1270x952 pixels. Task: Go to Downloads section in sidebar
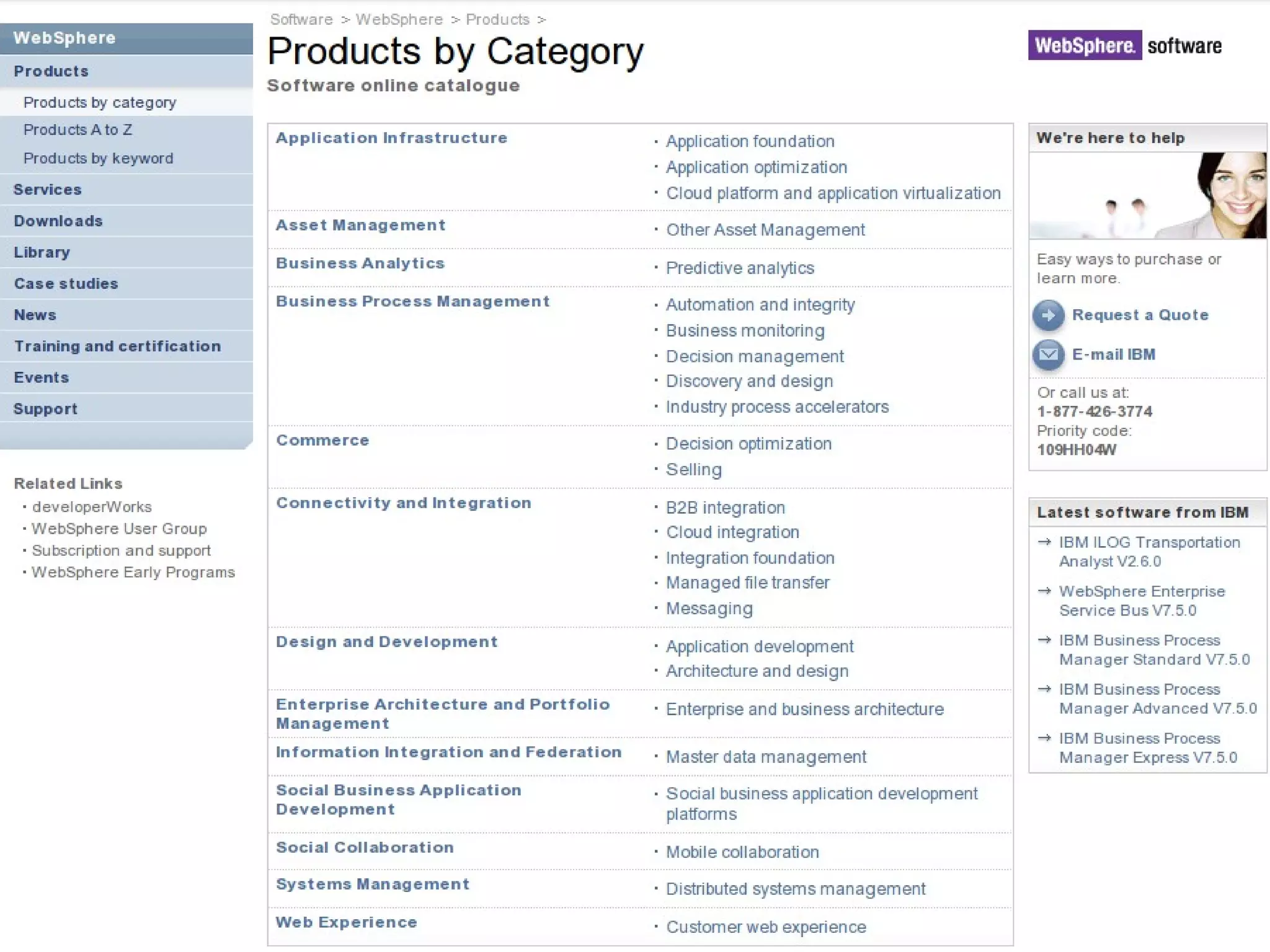click(x=58, y=221)
